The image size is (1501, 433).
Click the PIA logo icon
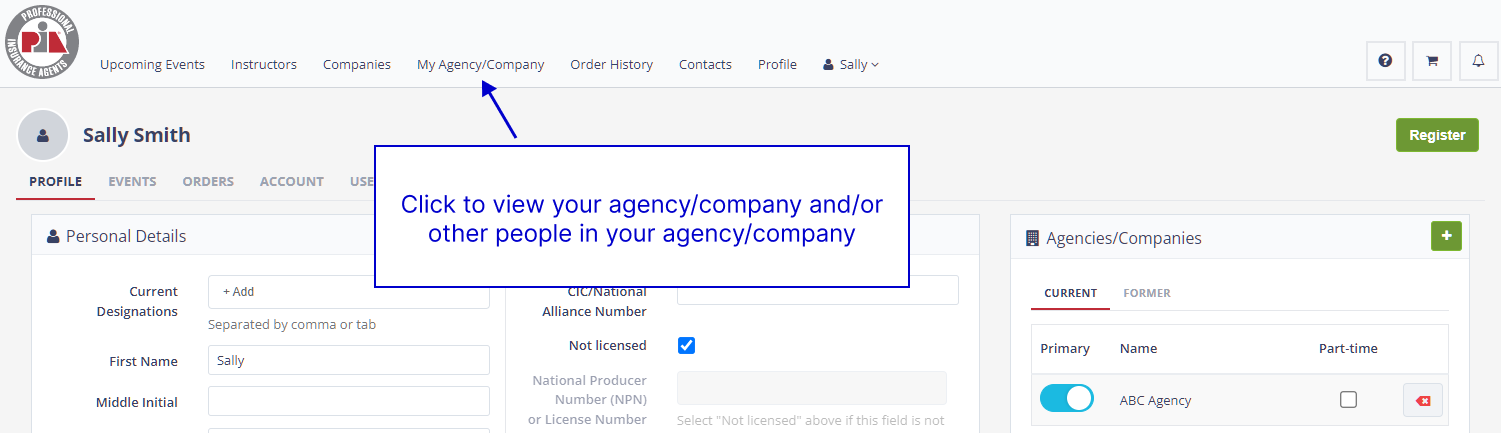pos(42,42)
